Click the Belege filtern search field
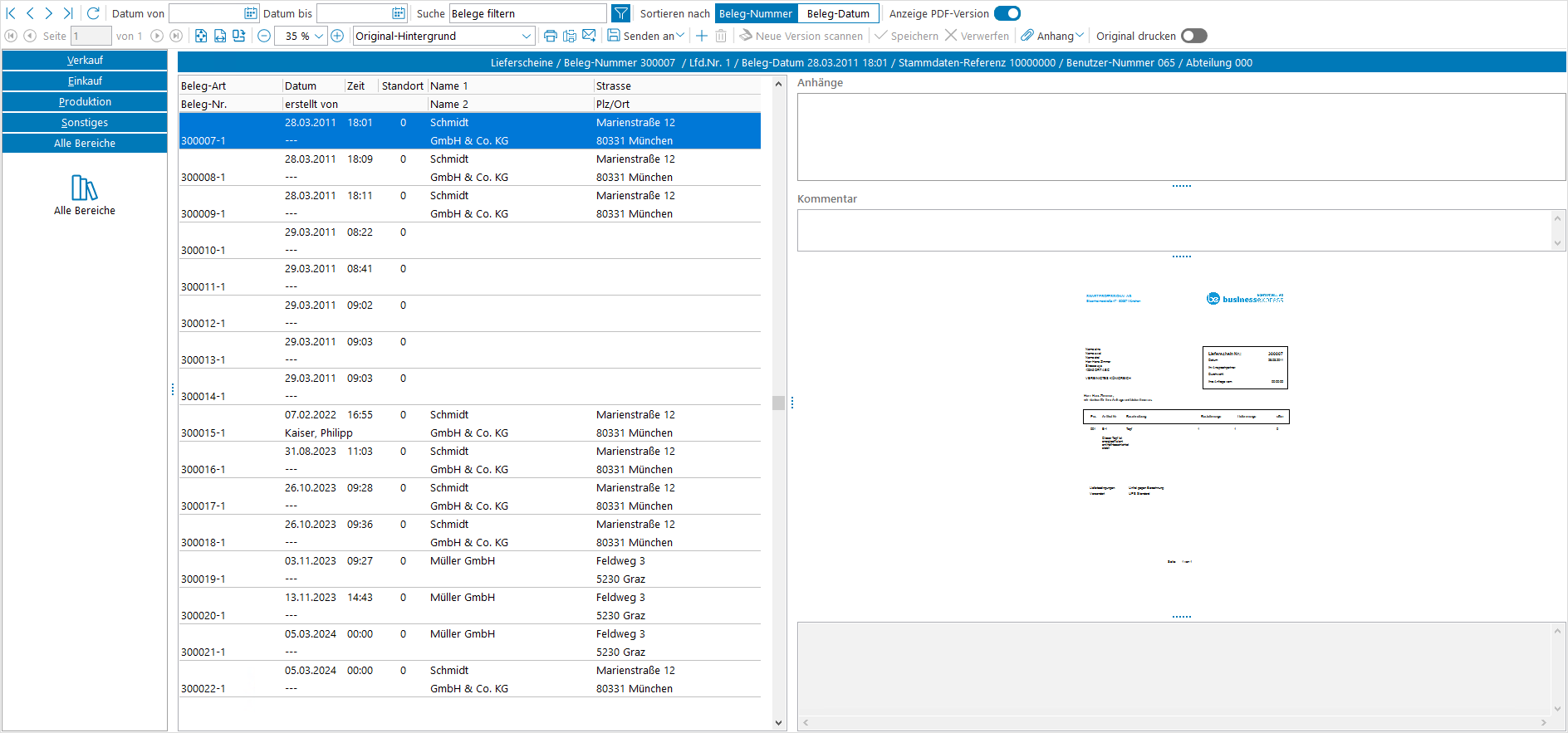 tap(527, 13)
